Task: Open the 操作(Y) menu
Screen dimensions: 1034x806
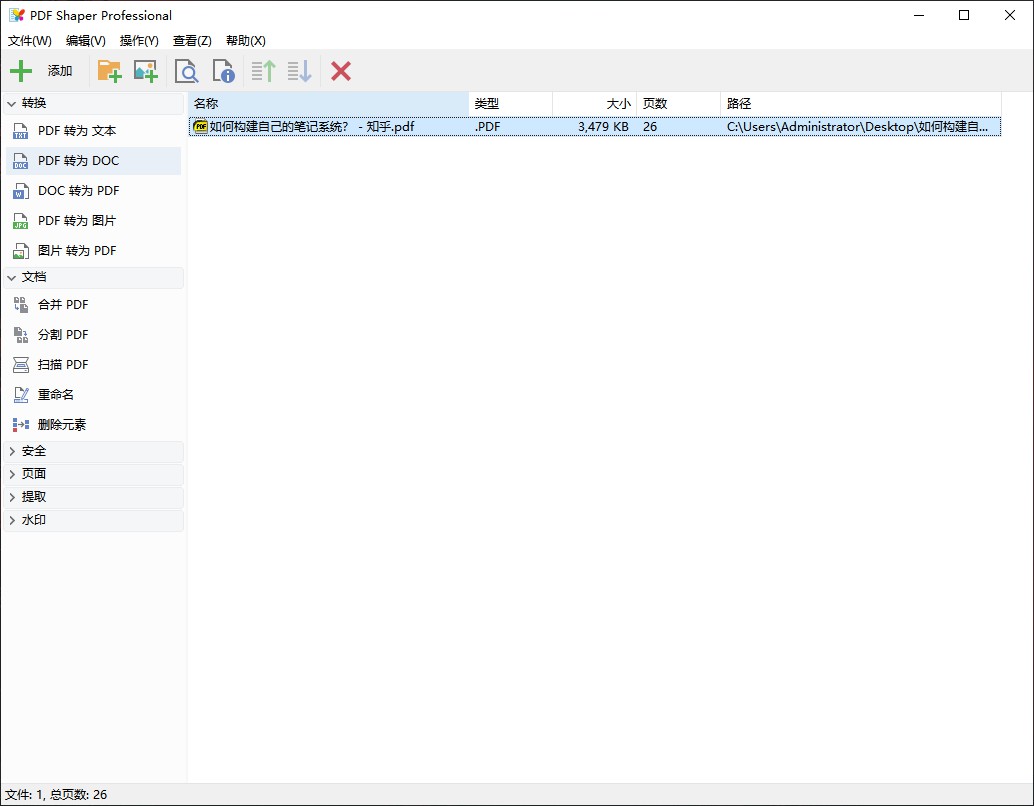Action: pos(139,41)
